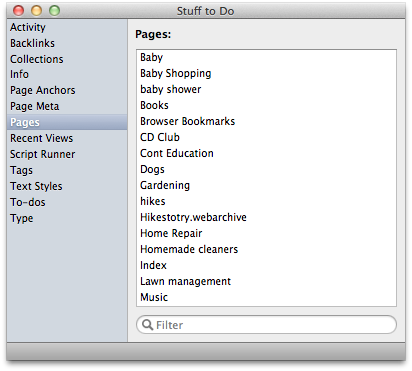Zoom the window with the green button
Screen dimensions: 412x371
[54, 11]
